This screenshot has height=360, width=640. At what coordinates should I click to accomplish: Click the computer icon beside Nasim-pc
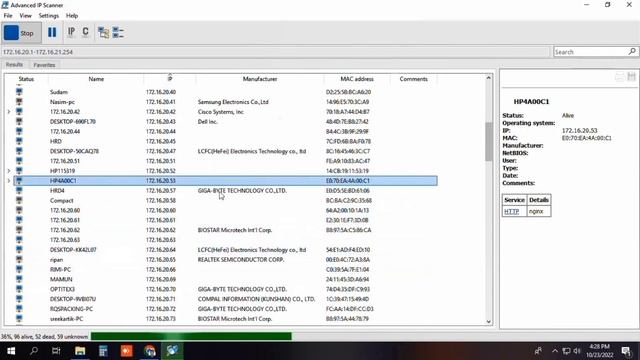[19, 101]
